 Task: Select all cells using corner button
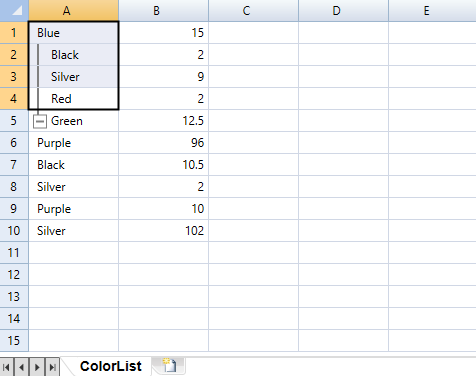[x=14, y=10]
